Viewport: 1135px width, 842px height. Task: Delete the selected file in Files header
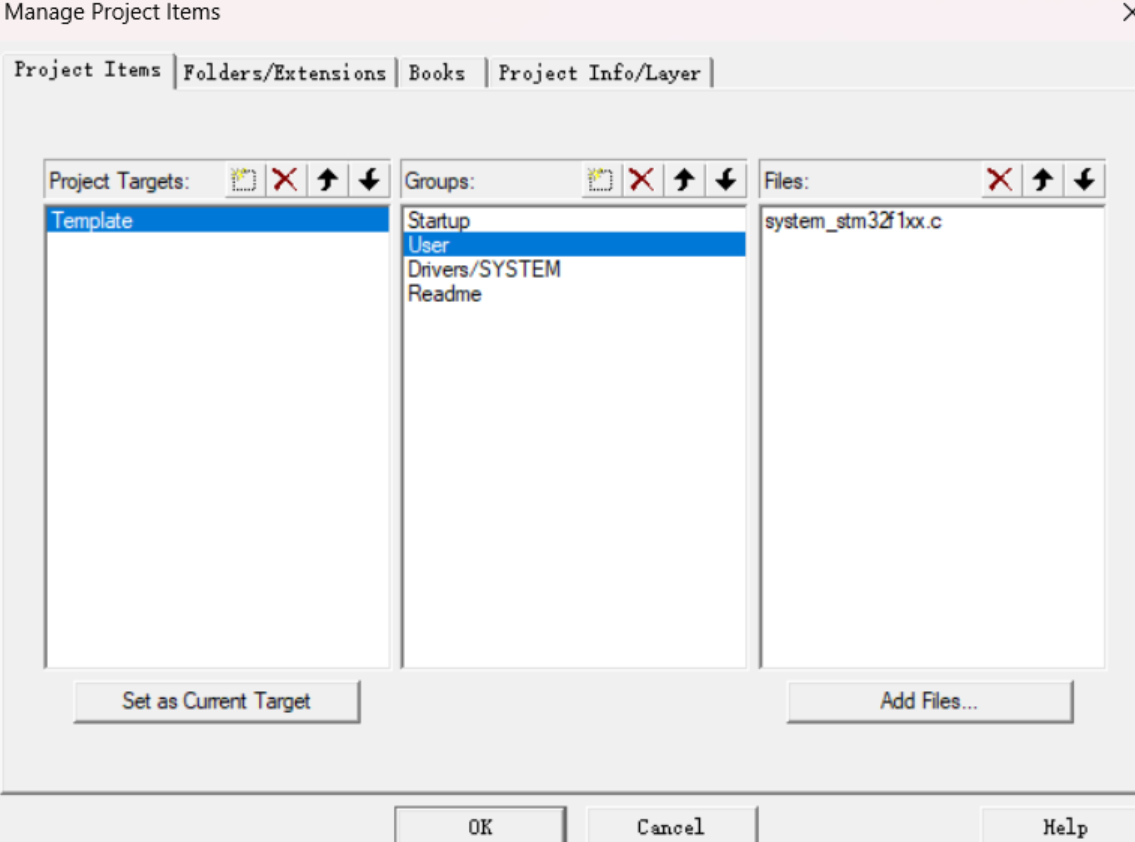pos(1000,180)
